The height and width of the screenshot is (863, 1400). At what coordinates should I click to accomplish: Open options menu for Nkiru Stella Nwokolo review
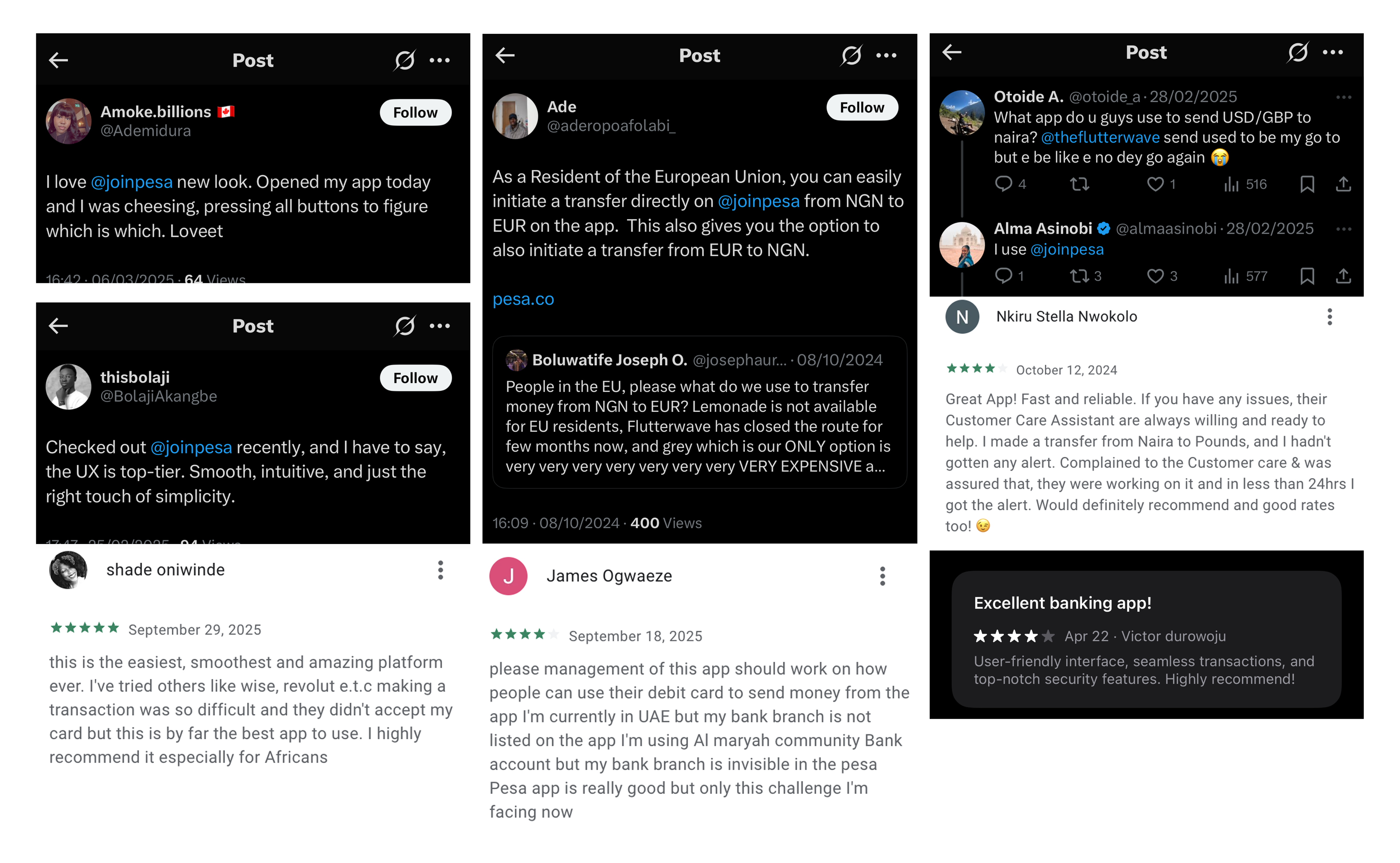(1329, 317)
